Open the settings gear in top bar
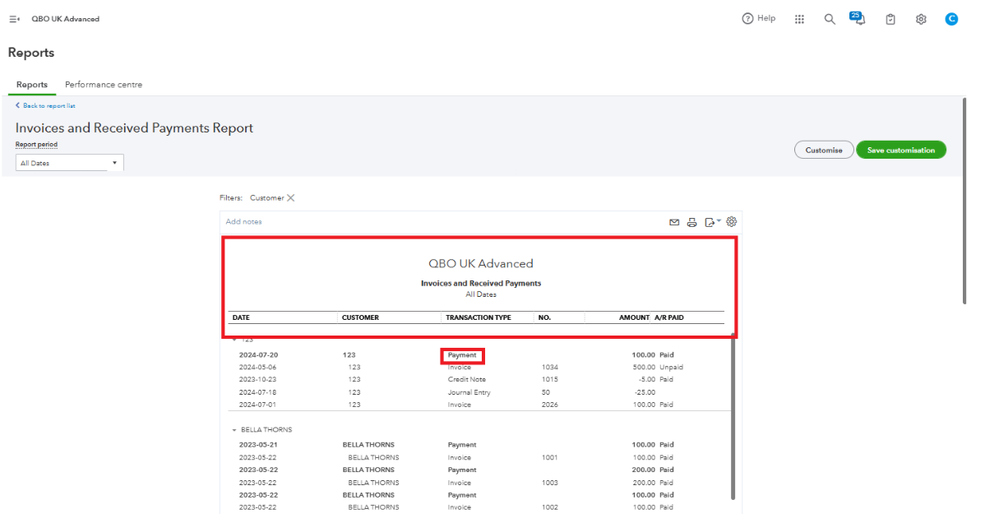 click(x=921, y=19)
